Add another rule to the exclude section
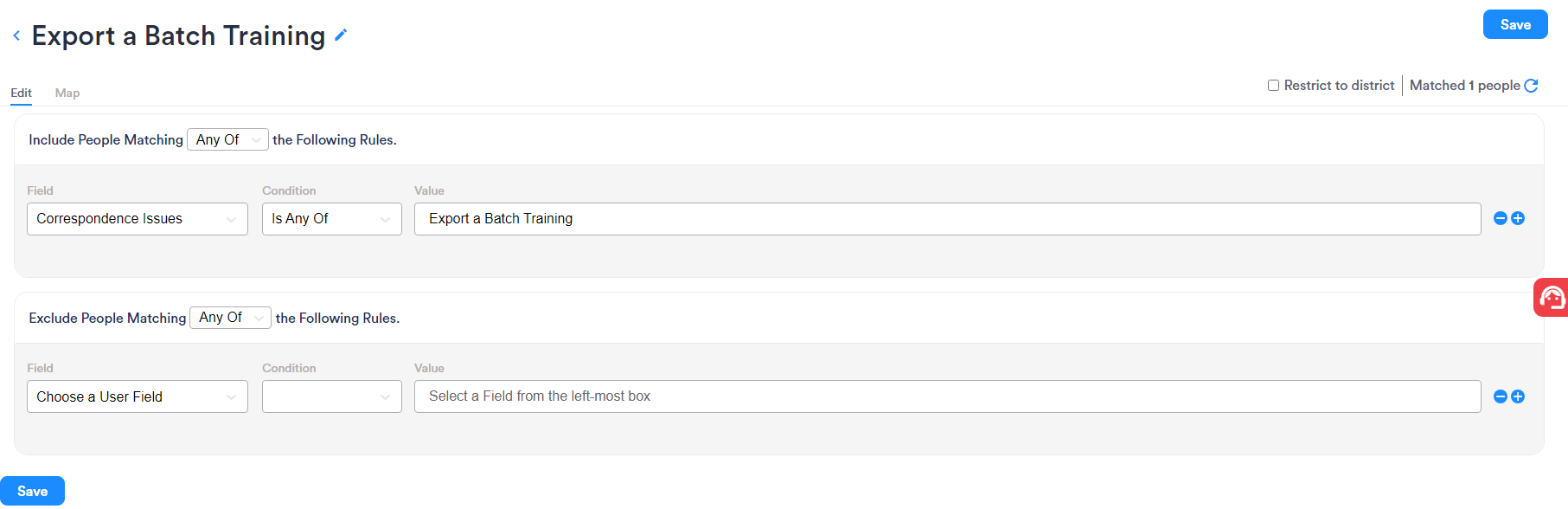 pos(1518,396)
